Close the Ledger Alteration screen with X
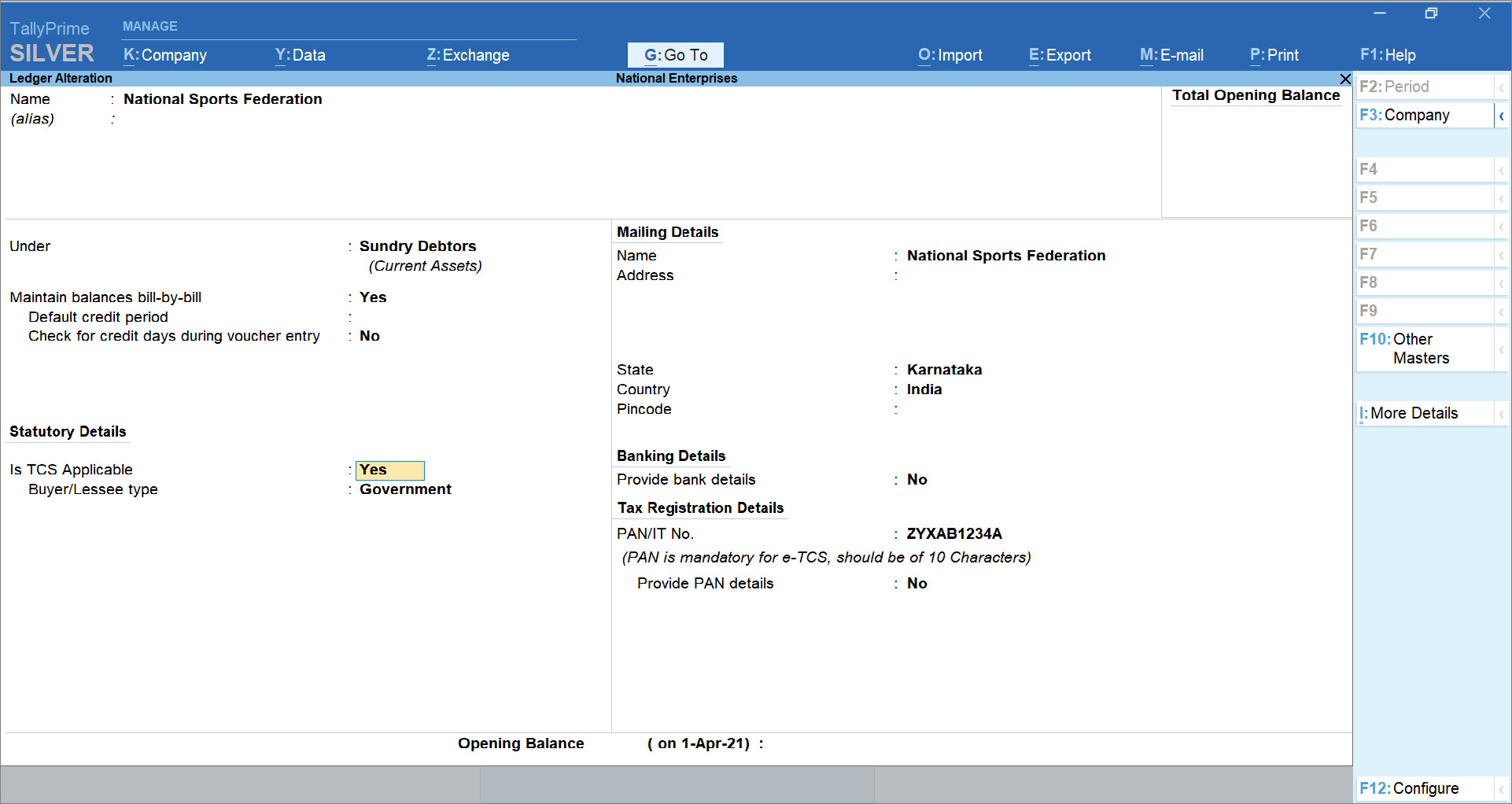 (x=1345, y=79)
